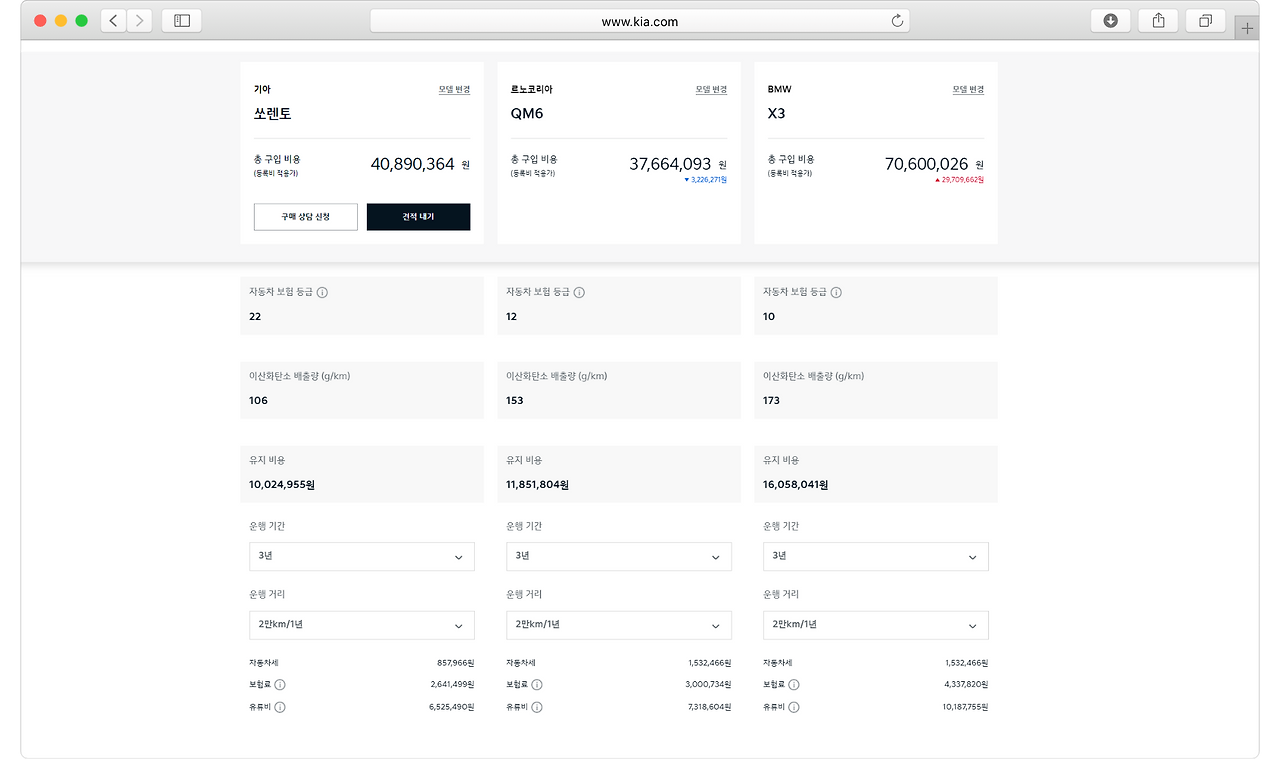Select the 쏘렌토 model name
The width and height of the screenshot is (1280, 759).
(x=273, y=114)
